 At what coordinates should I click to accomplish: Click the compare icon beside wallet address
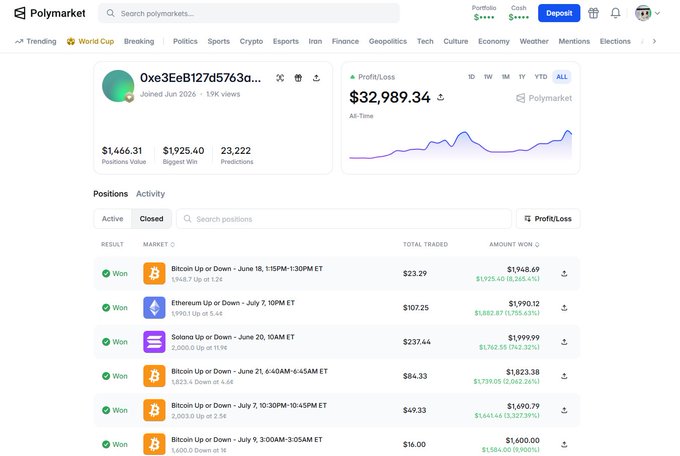tap(280, 78)
